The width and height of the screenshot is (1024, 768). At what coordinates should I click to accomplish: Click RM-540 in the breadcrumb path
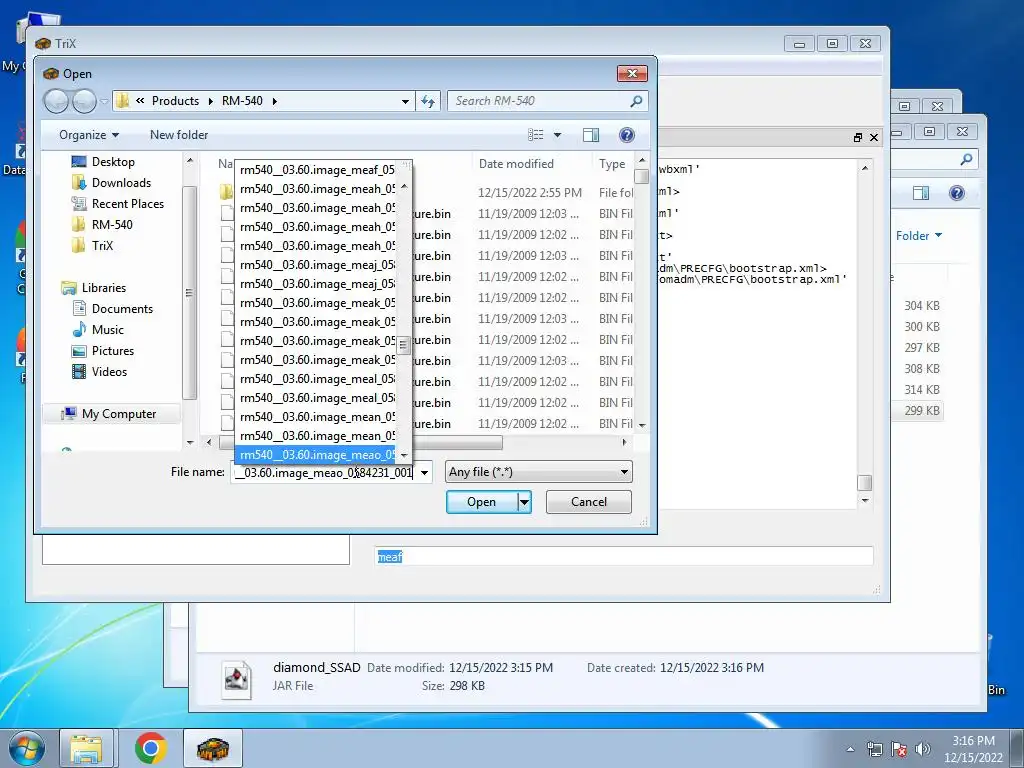pos(242,101)
